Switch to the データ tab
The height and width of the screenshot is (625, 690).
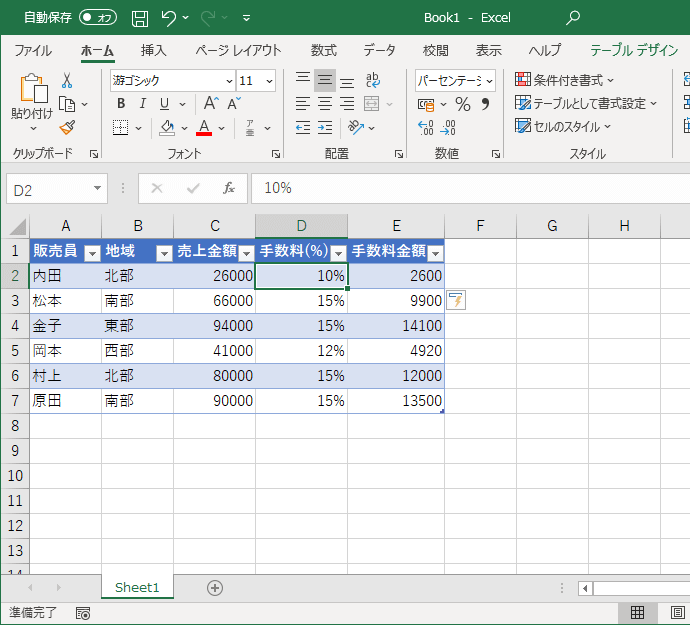click(x=379, y=51)
